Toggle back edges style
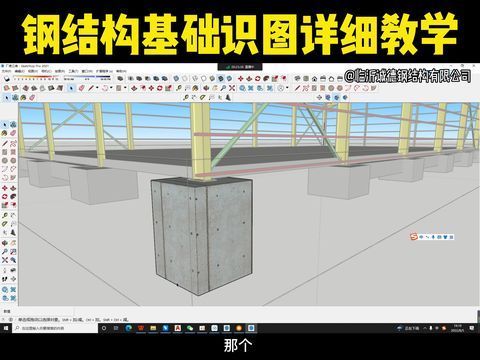This screenshot has height=360, width=480. pos(185,79)
